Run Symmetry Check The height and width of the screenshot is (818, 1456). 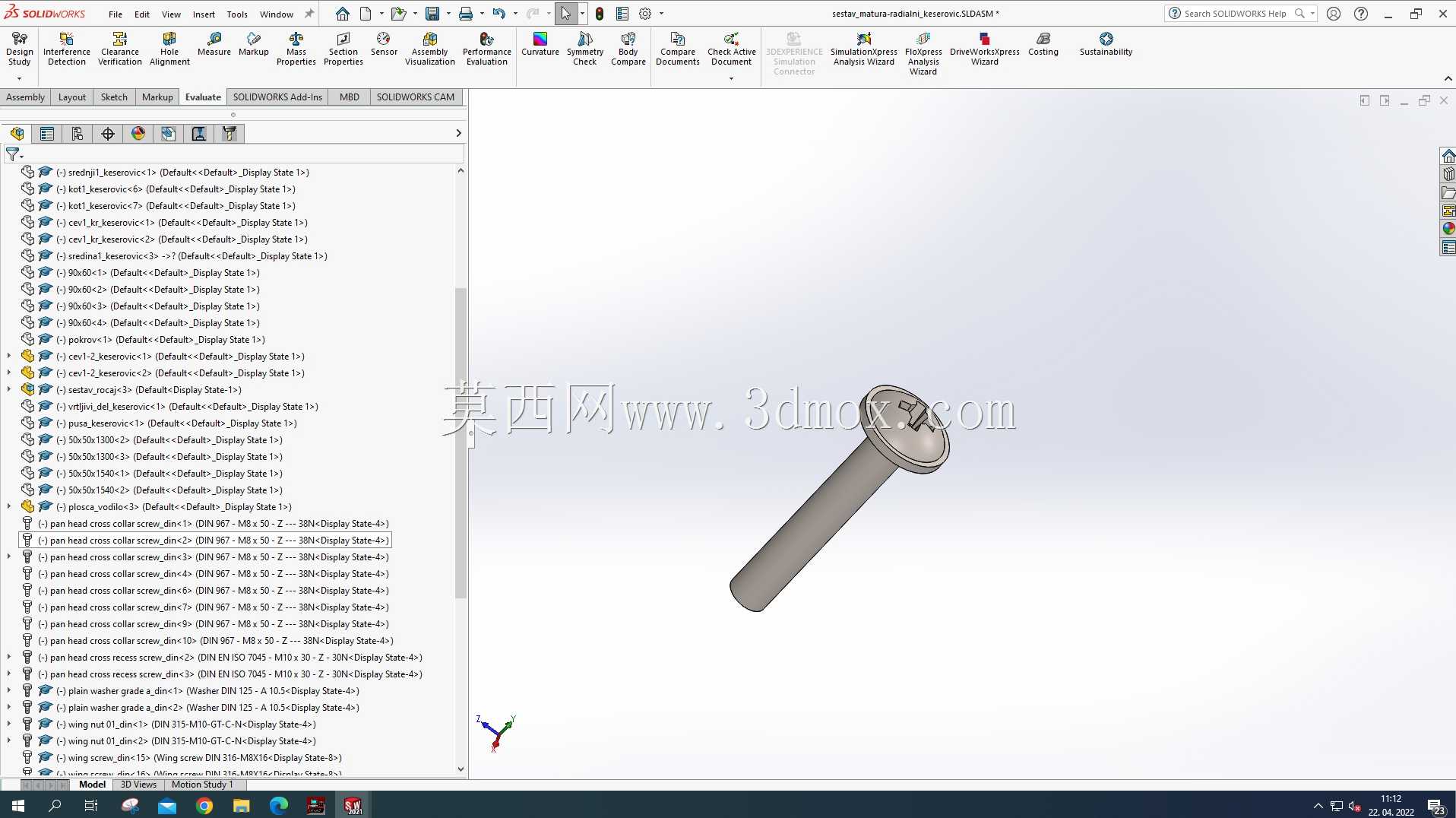pos(585,50)
